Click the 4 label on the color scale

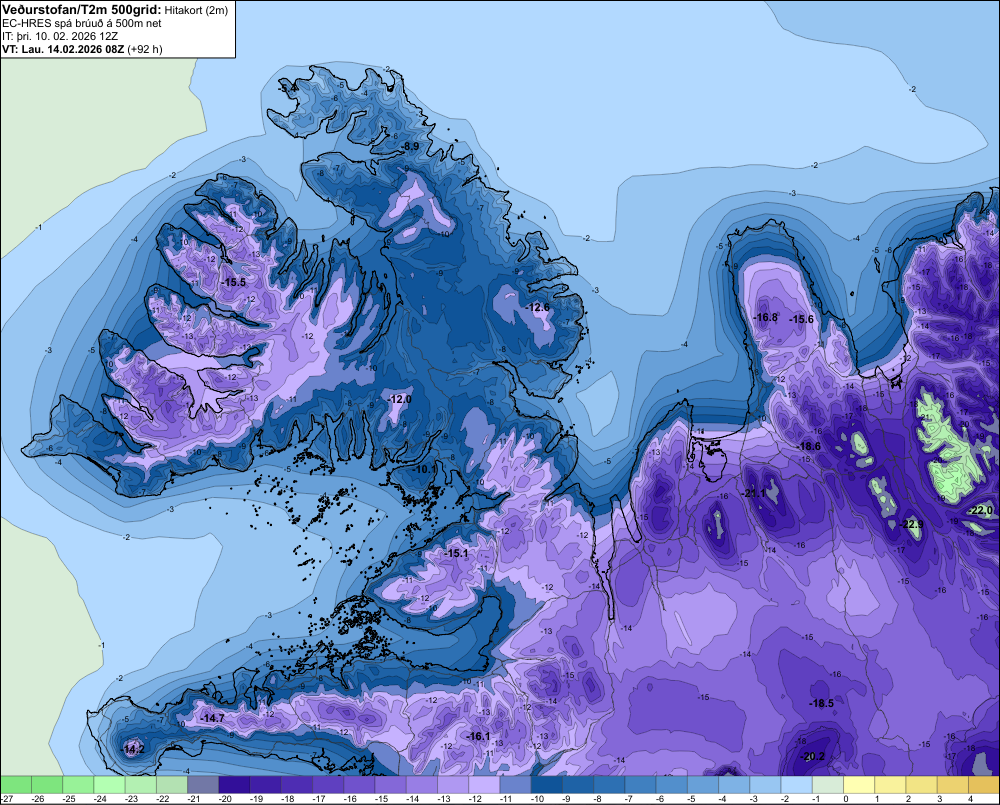click(x=971, y=799)
